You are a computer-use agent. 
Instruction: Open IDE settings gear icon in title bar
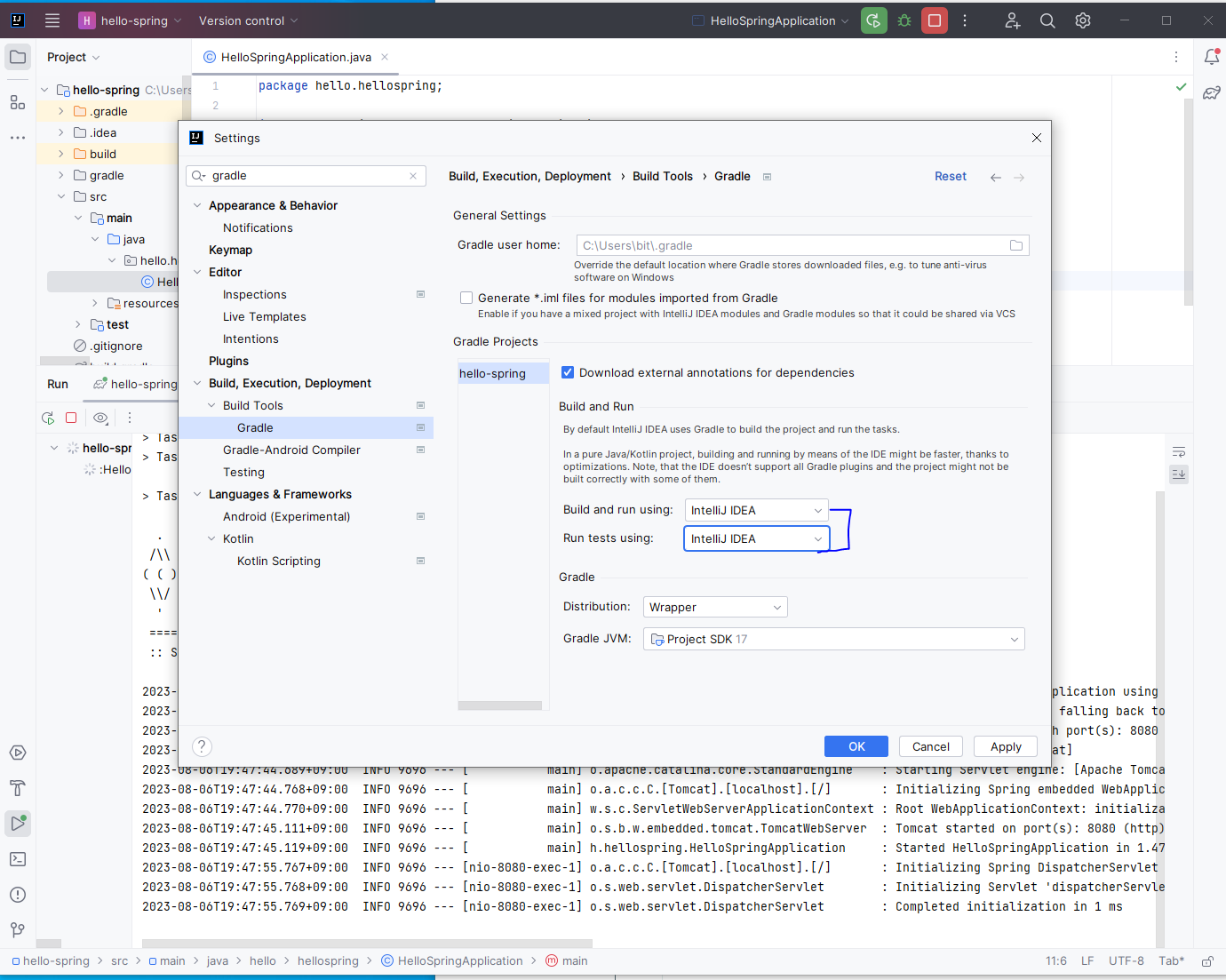tap(1083, 20)
